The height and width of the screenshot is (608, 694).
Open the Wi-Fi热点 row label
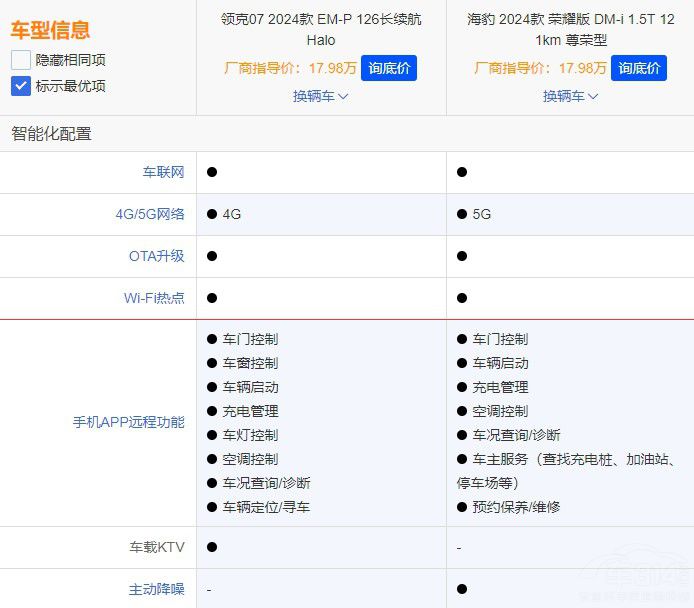click(x=154, y=298)
